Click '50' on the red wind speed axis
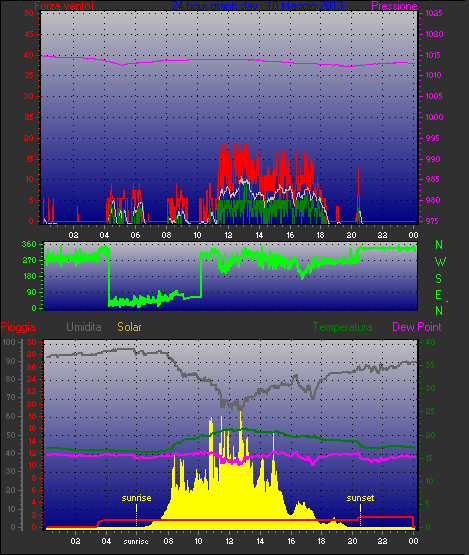This screenshot has width=469, height=555. click(x=29, y=13)
